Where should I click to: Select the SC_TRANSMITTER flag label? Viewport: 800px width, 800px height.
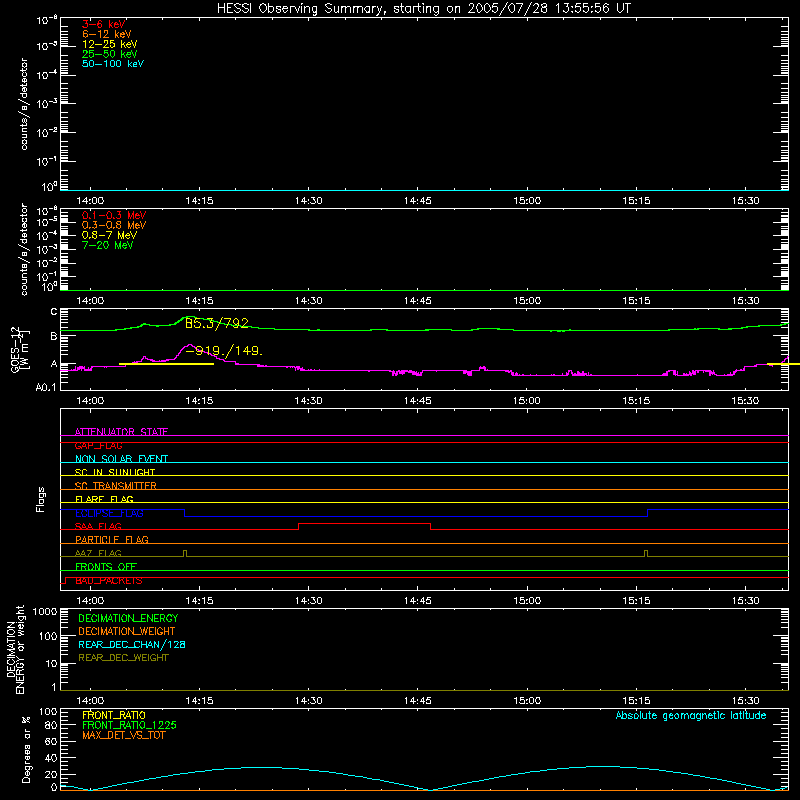point(116,486)
